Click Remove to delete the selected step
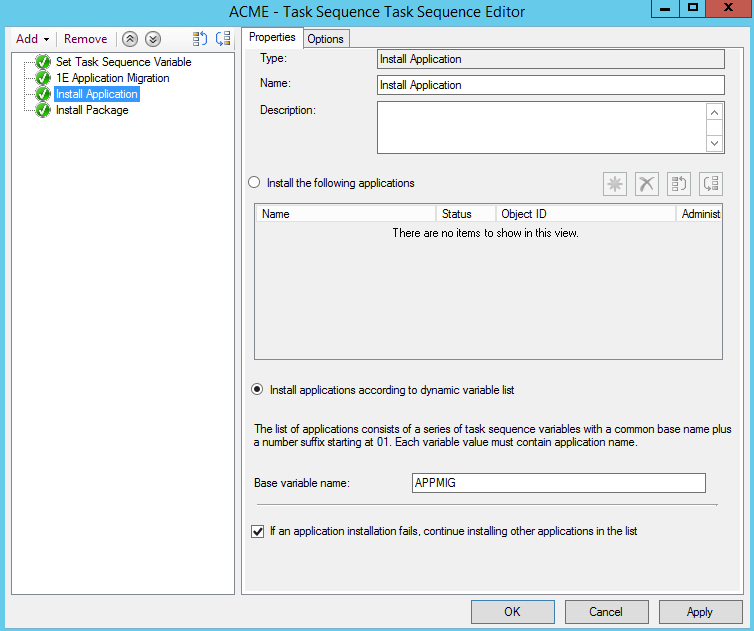754x631 pixels. [85, 39]
